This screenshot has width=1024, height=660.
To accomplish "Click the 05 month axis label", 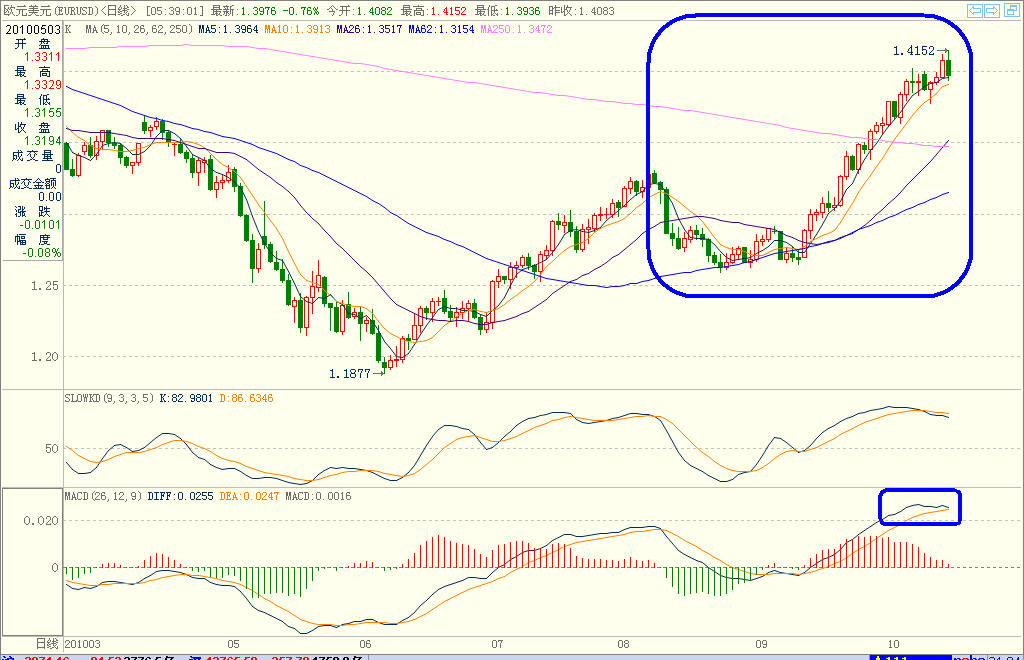I will click(x=233, y=644).
